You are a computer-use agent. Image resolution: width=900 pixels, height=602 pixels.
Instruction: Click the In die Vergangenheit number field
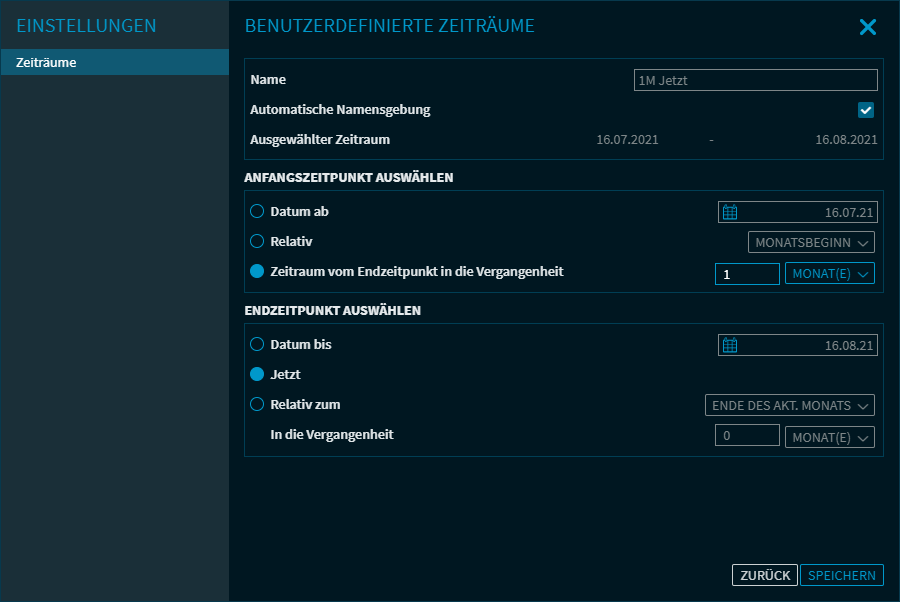(746, 436)
